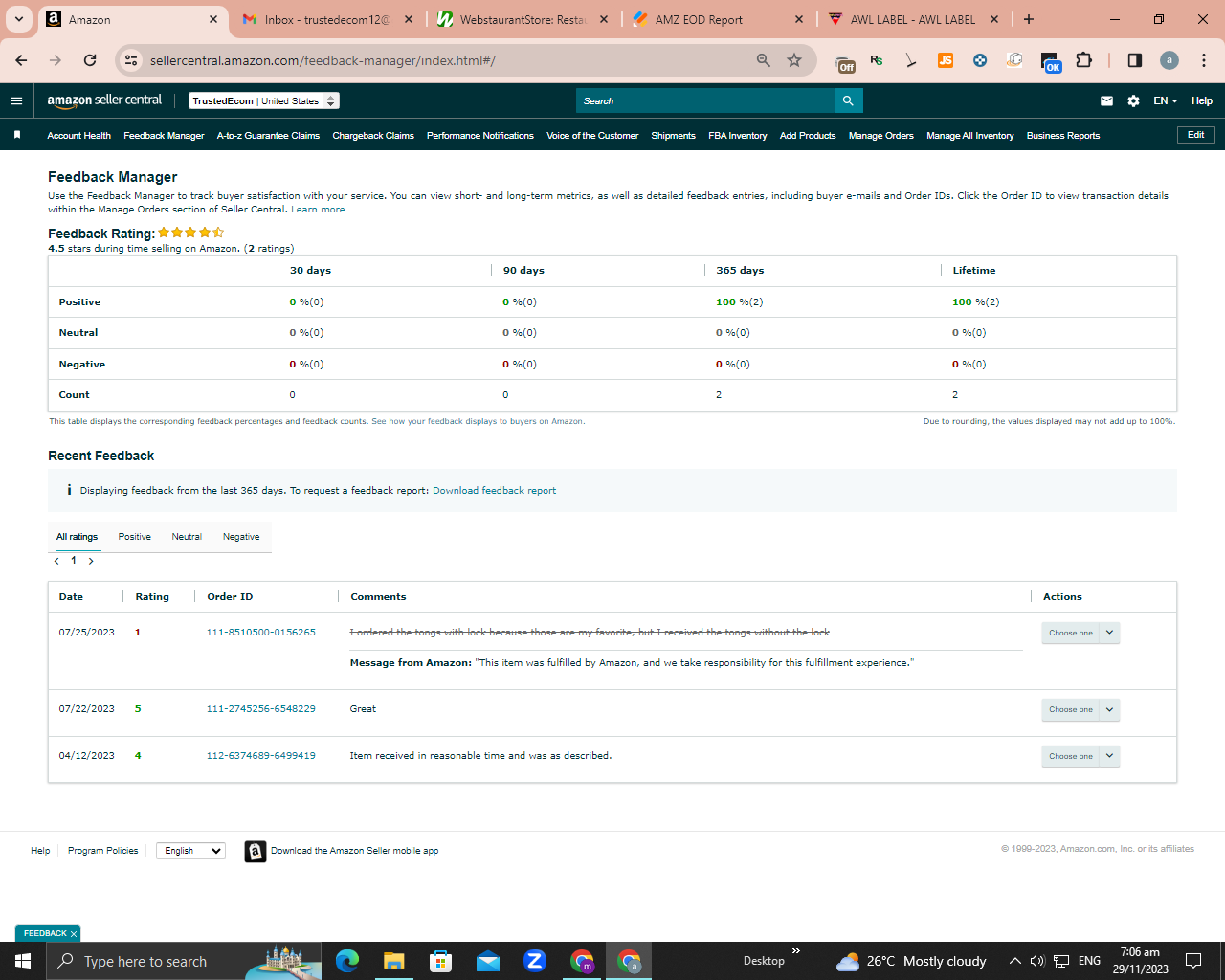Click the Download feedback report link

click(494, 491)
